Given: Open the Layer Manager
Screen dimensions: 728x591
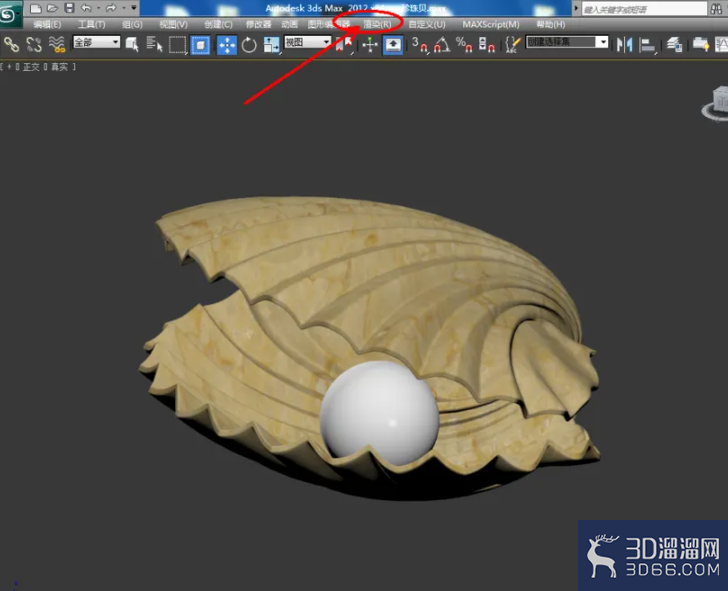Looking at the screenshot, I should [674, 45].
